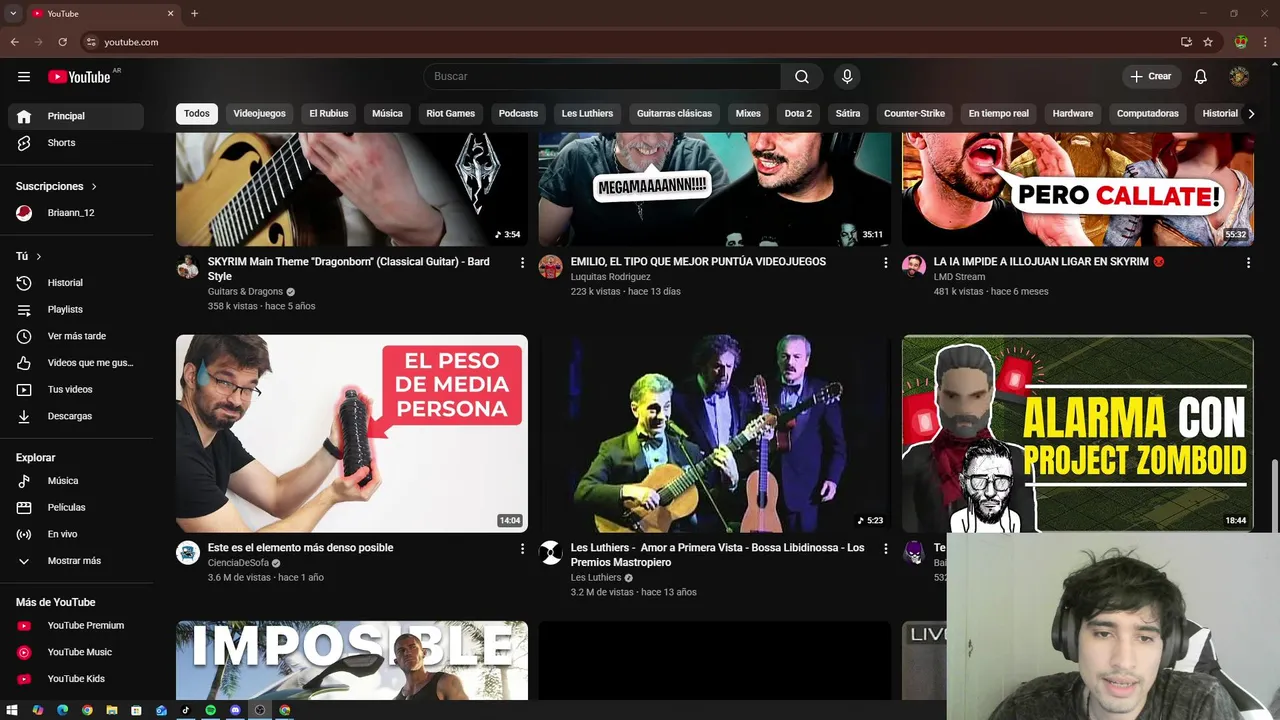1280x720 pixels.
Task: Open liked videos (Videos que me gus...)
Action: 76,363
